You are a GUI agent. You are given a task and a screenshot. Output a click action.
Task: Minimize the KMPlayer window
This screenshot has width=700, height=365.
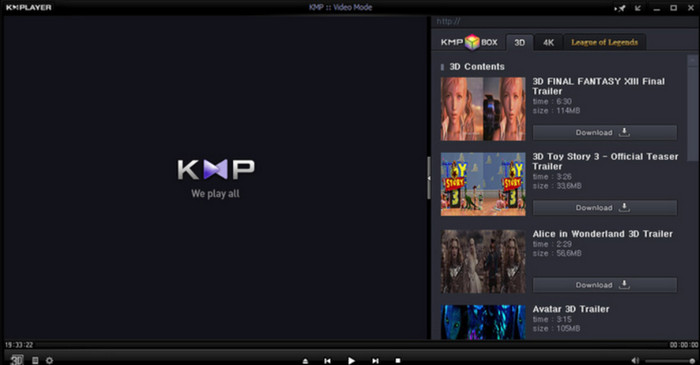[657, 8]
